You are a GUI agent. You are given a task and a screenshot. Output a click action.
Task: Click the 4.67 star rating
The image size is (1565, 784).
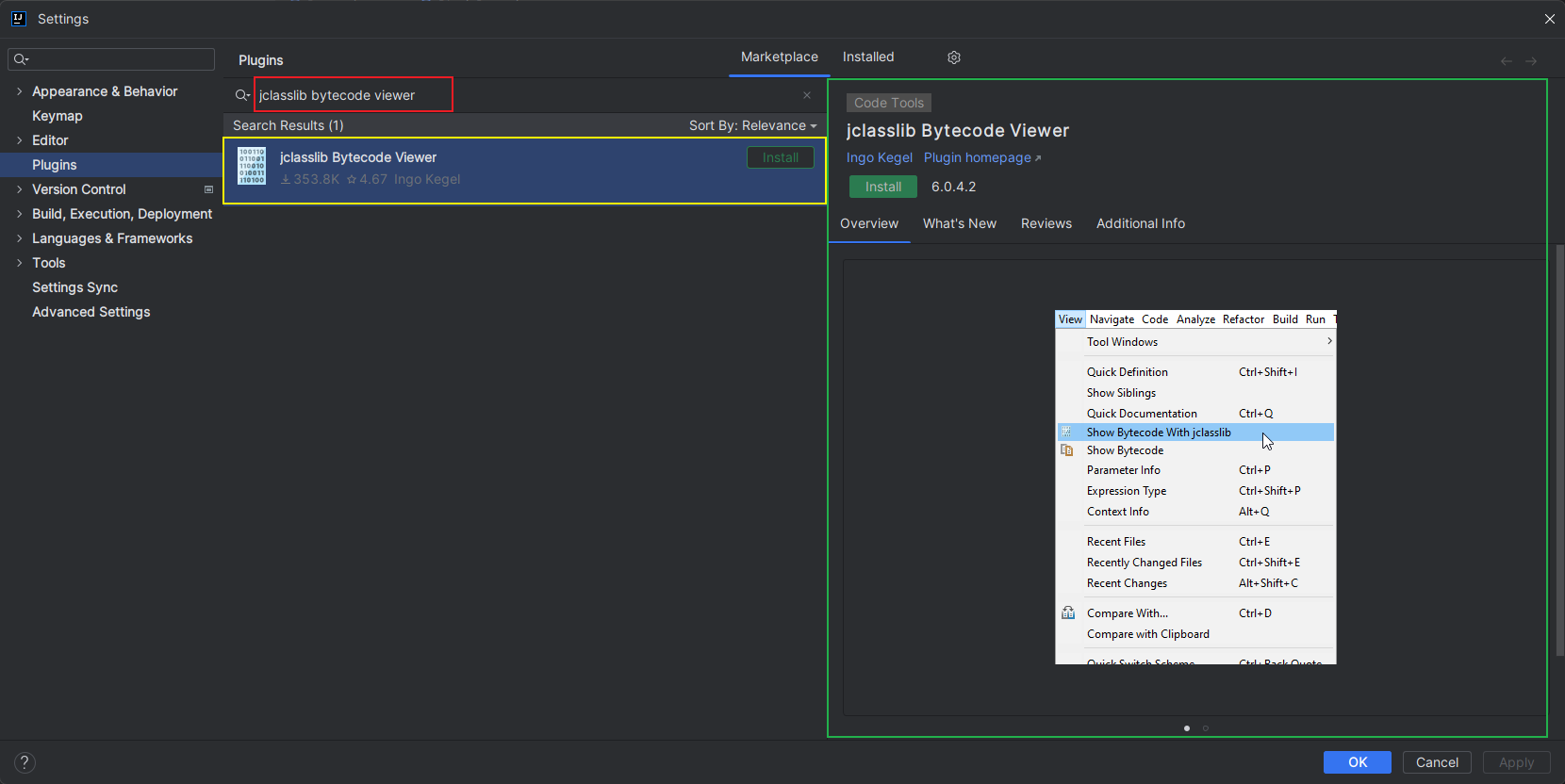point(367,179)
